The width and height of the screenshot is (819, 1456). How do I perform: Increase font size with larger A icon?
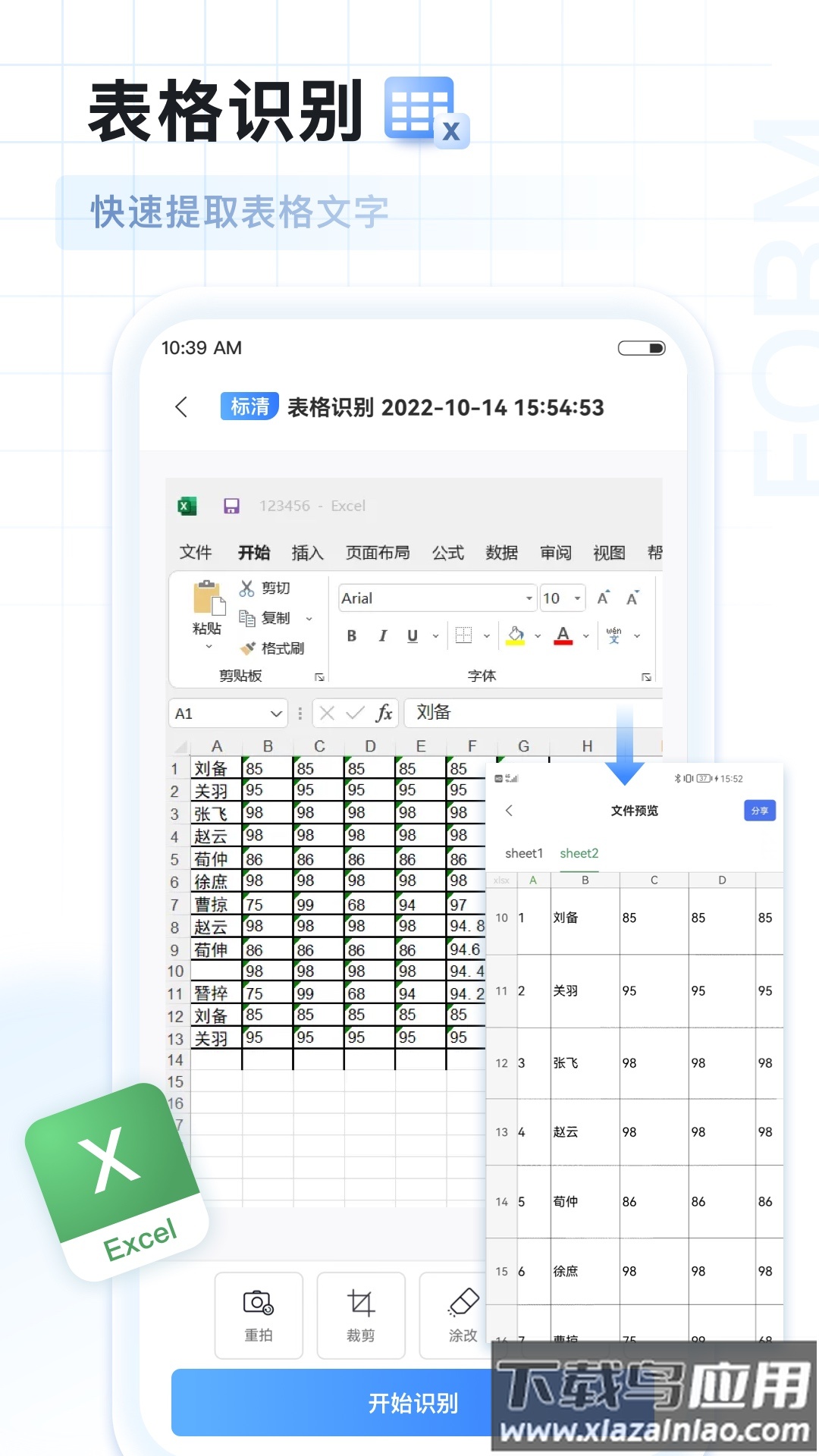point(603,598)
